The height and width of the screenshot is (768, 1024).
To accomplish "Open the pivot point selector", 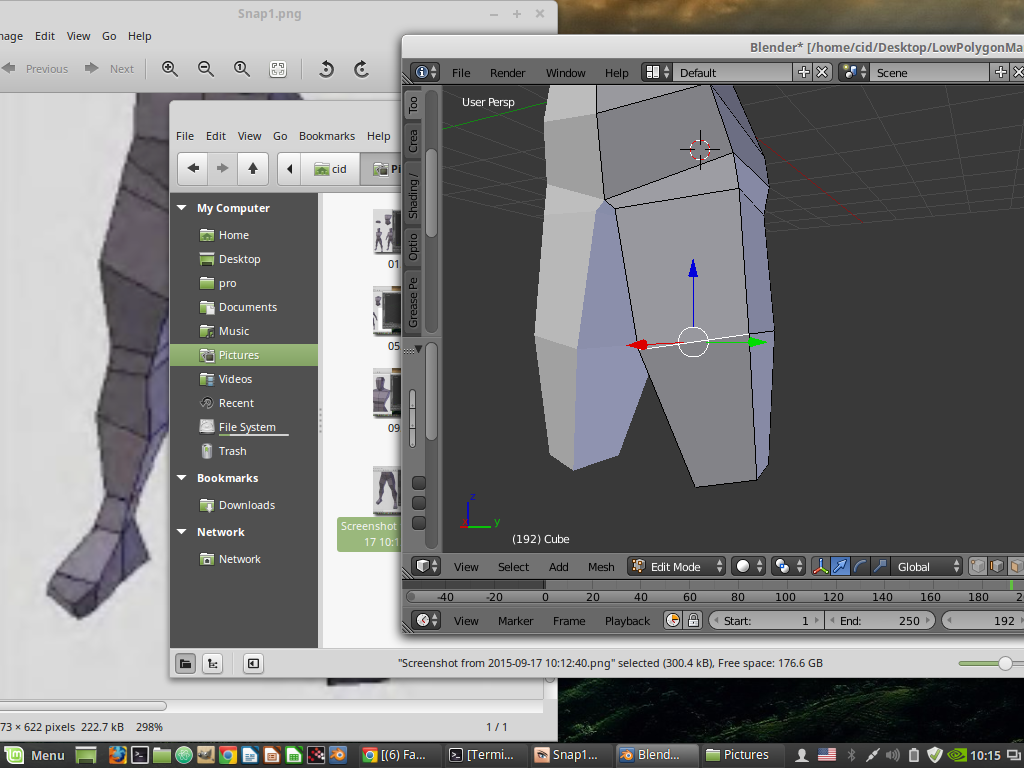I will 788,566.
